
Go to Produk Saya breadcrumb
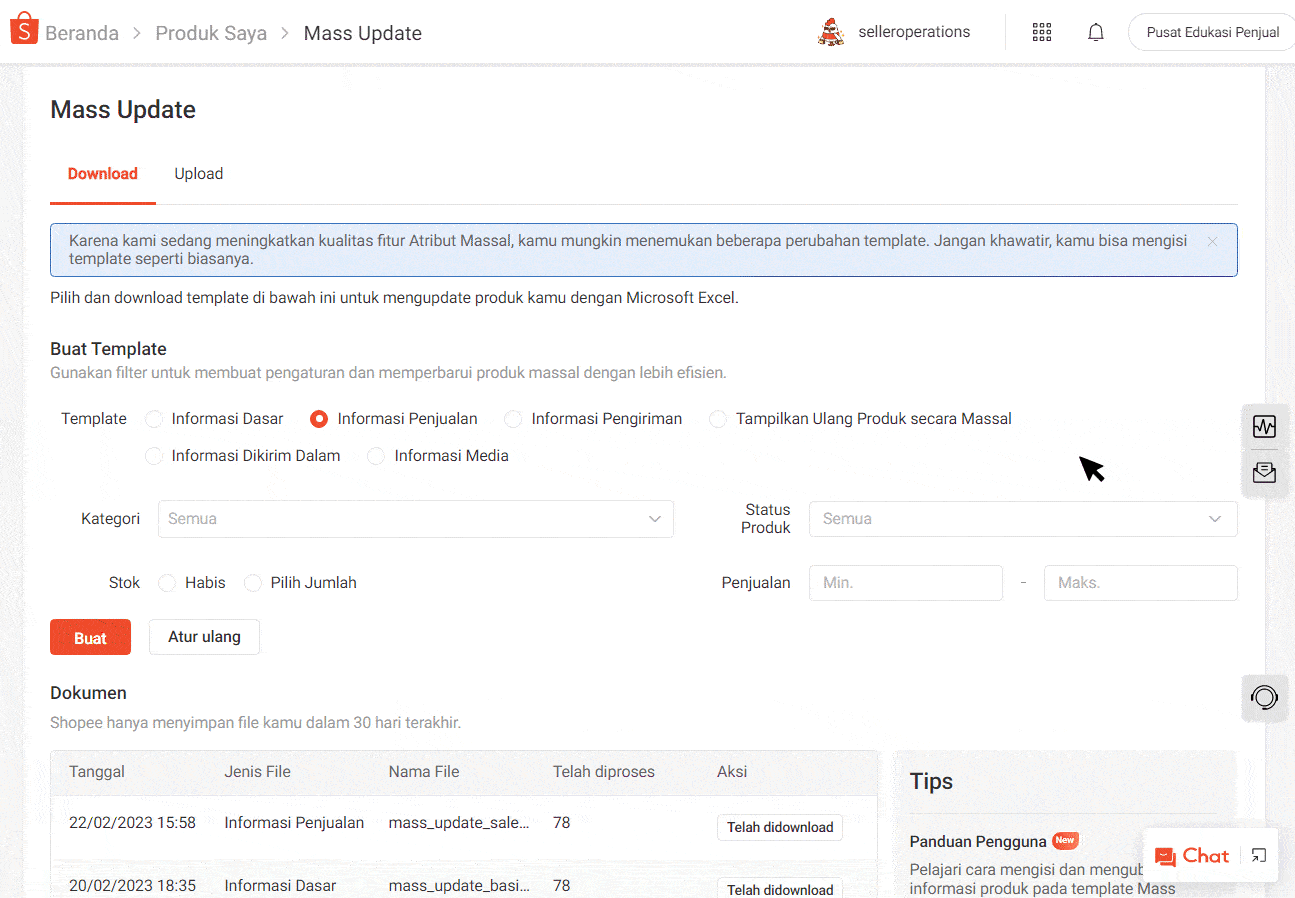pos(211,33)
